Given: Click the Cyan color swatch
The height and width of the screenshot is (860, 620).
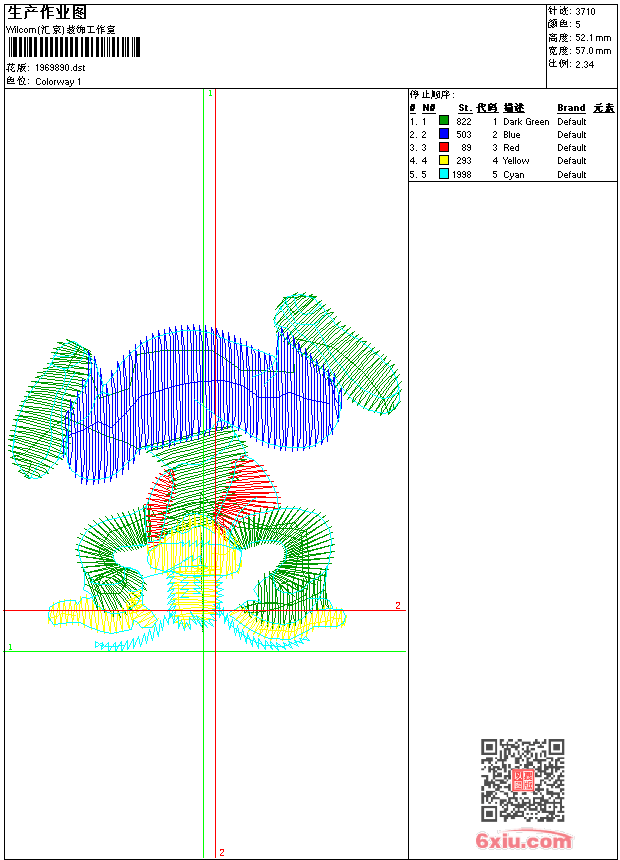Looking at the screenshot, I should (444, 173).
